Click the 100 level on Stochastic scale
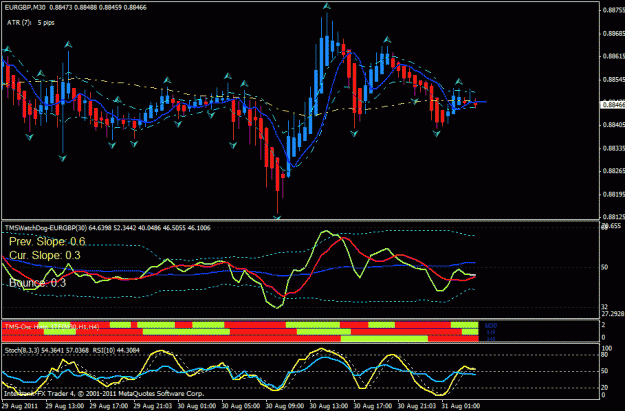 click(606, 348)
